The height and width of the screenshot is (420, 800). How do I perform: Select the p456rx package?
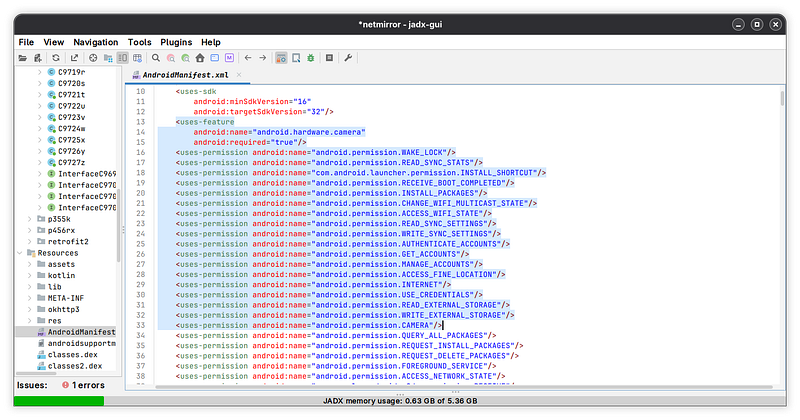pyautogui.click(x=61, y=231)
